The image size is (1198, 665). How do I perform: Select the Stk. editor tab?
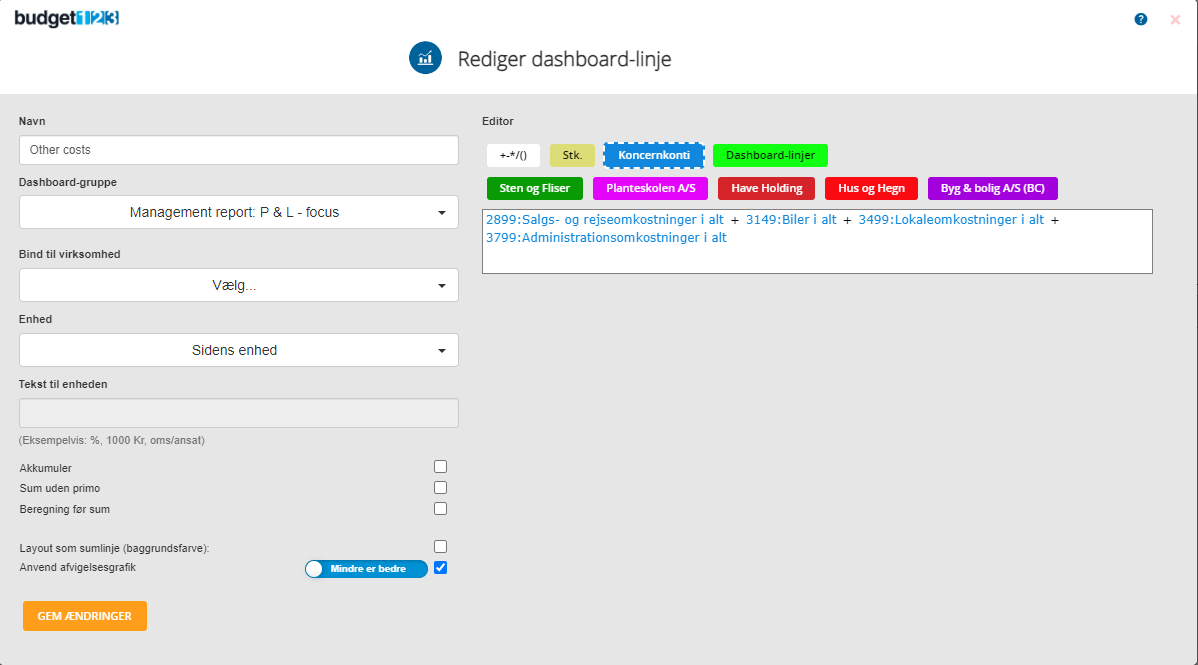[x=572, y=155]
